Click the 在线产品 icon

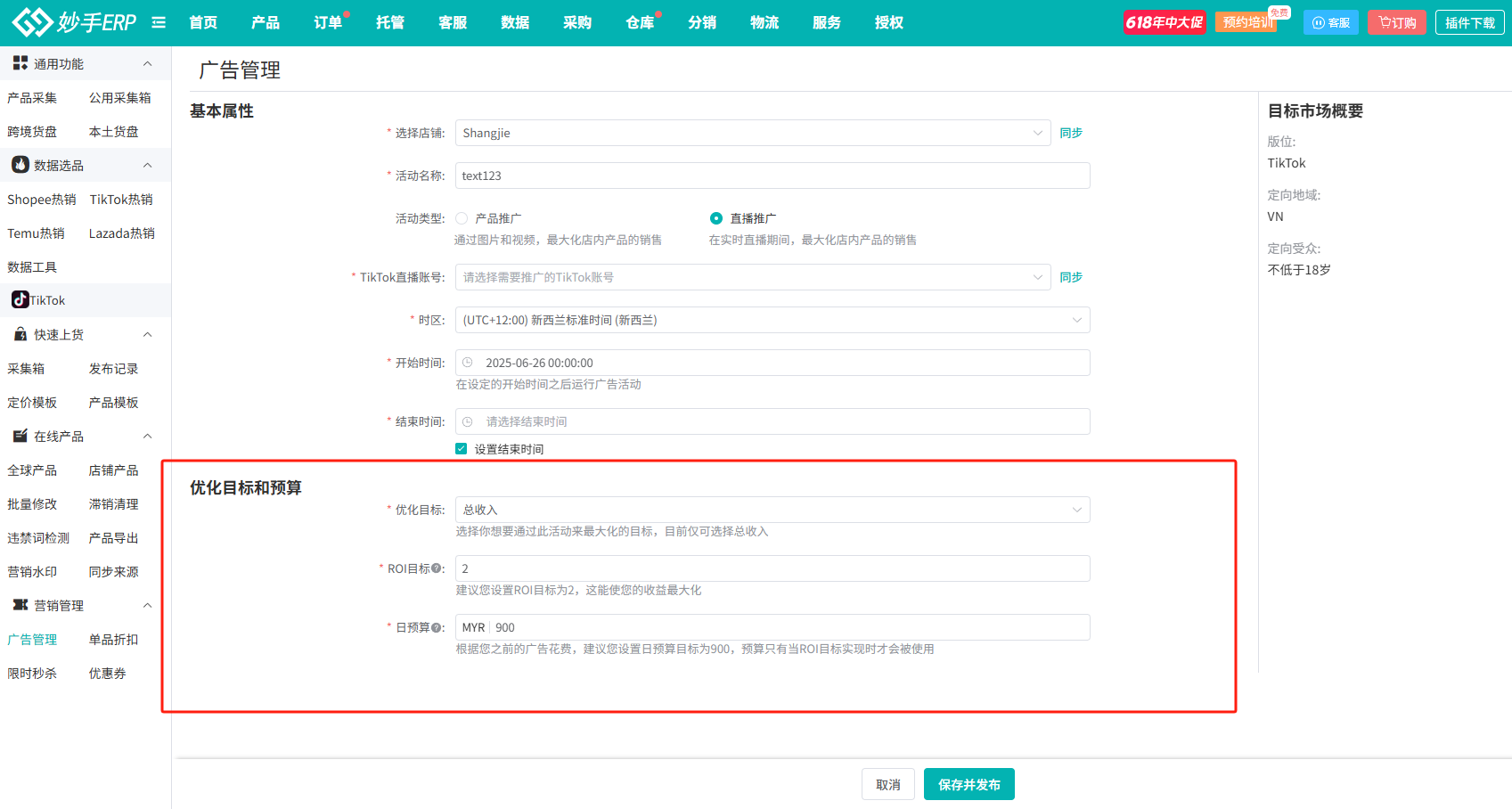click(x=20, y=436)
